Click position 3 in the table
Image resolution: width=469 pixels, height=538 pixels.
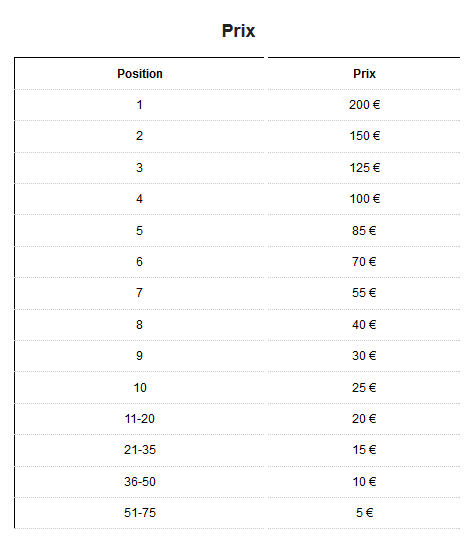click(139, 168)
